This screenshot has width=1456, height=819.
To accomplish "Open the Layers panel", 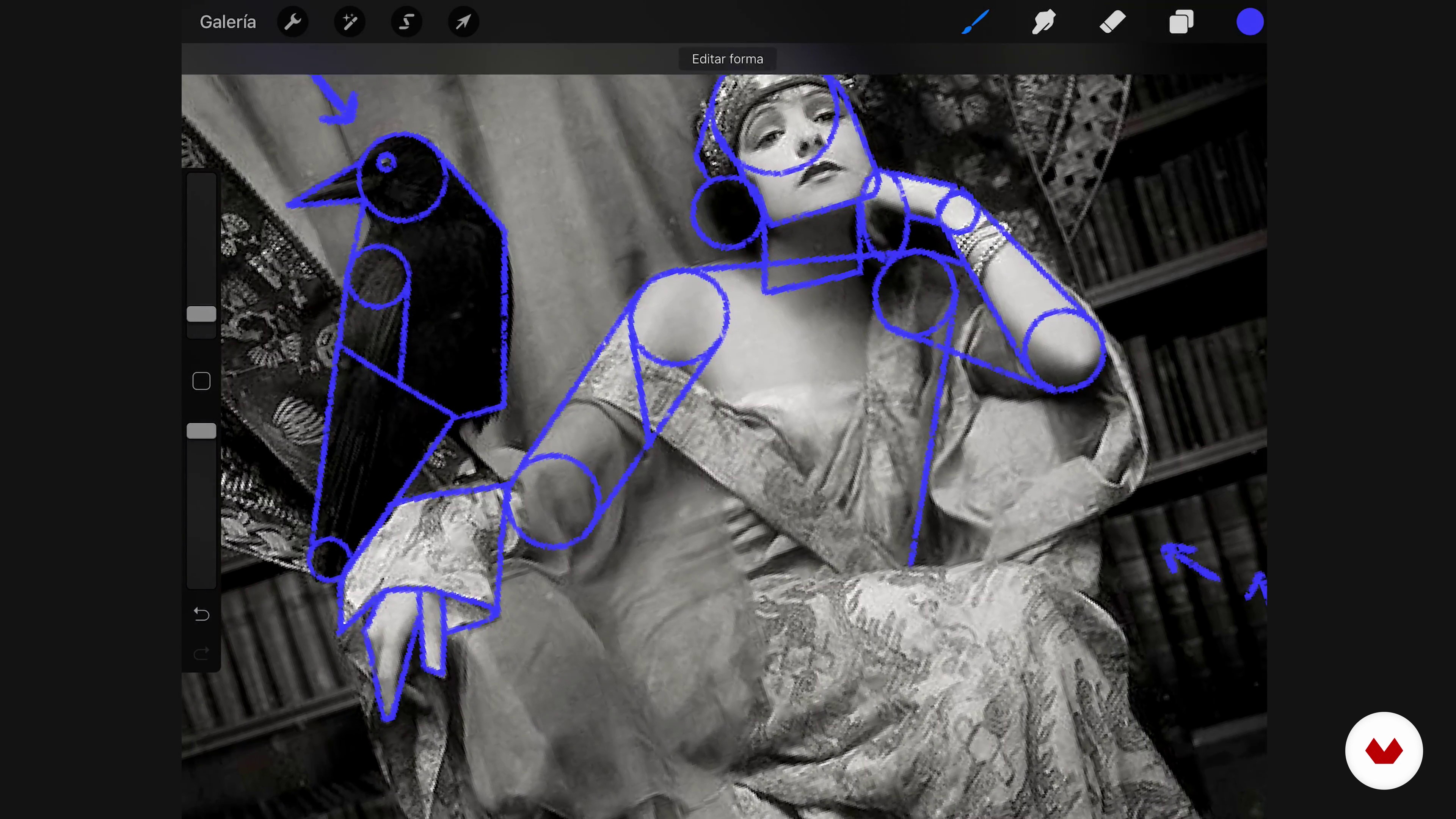I will click(1181, 22).
